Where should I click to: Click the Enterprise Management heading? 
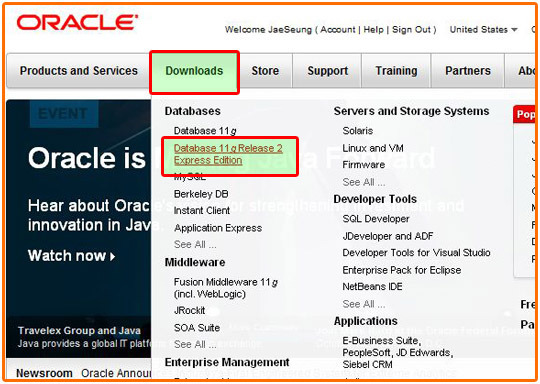coord(227,362)
